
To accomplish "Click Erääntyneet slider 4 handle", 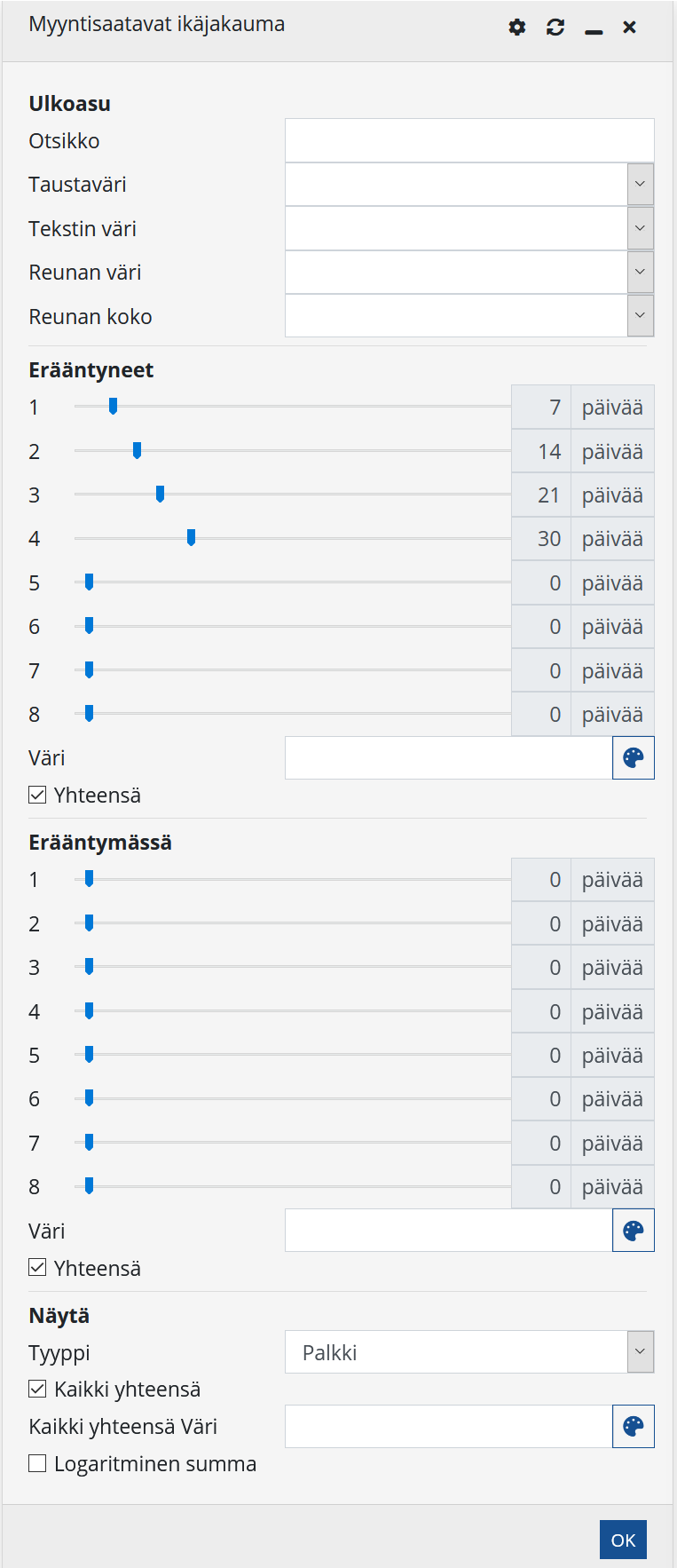I will point(191,537).
